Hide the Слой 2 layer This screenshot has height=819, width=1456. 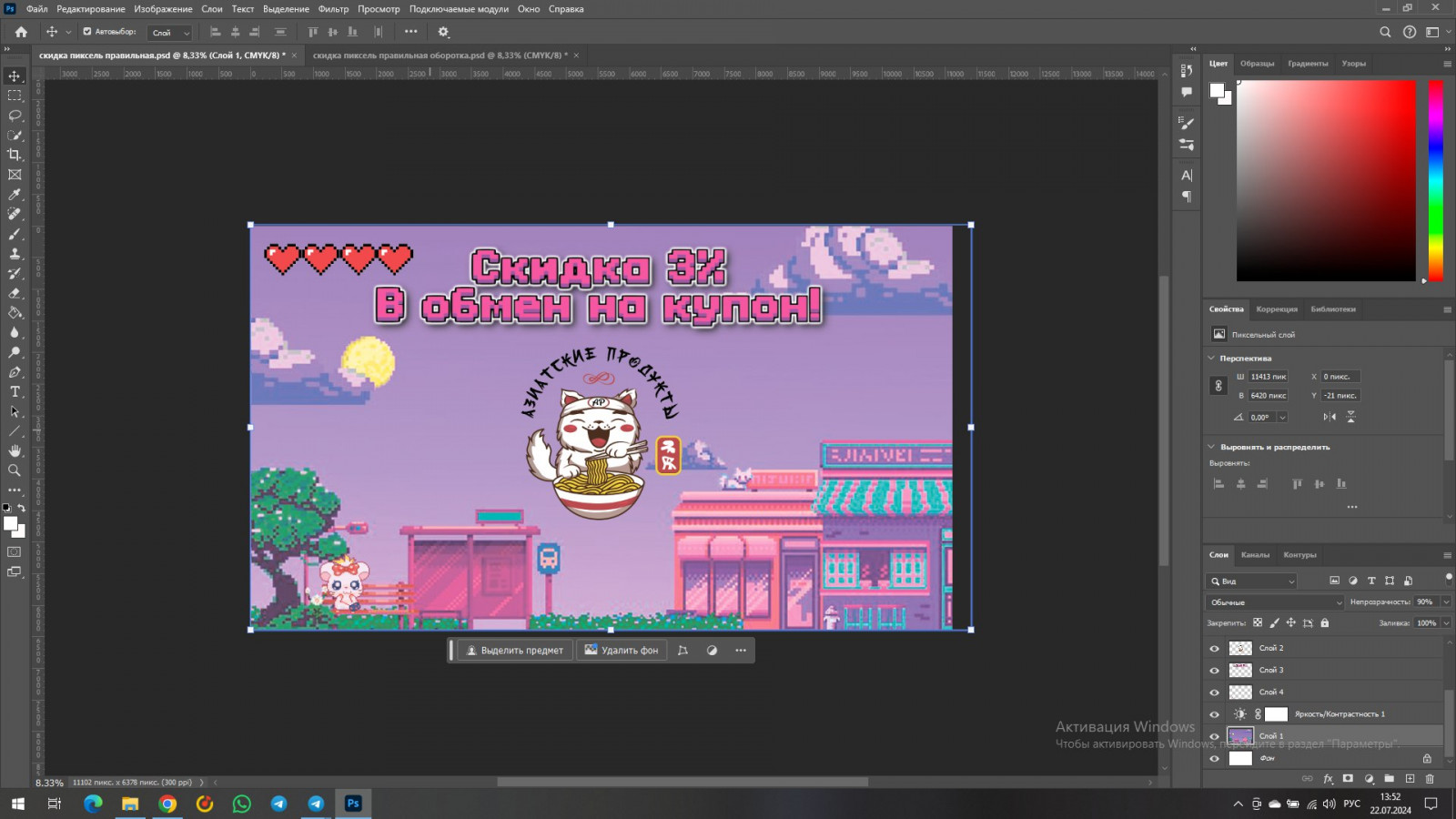(x=1214, y=649)
